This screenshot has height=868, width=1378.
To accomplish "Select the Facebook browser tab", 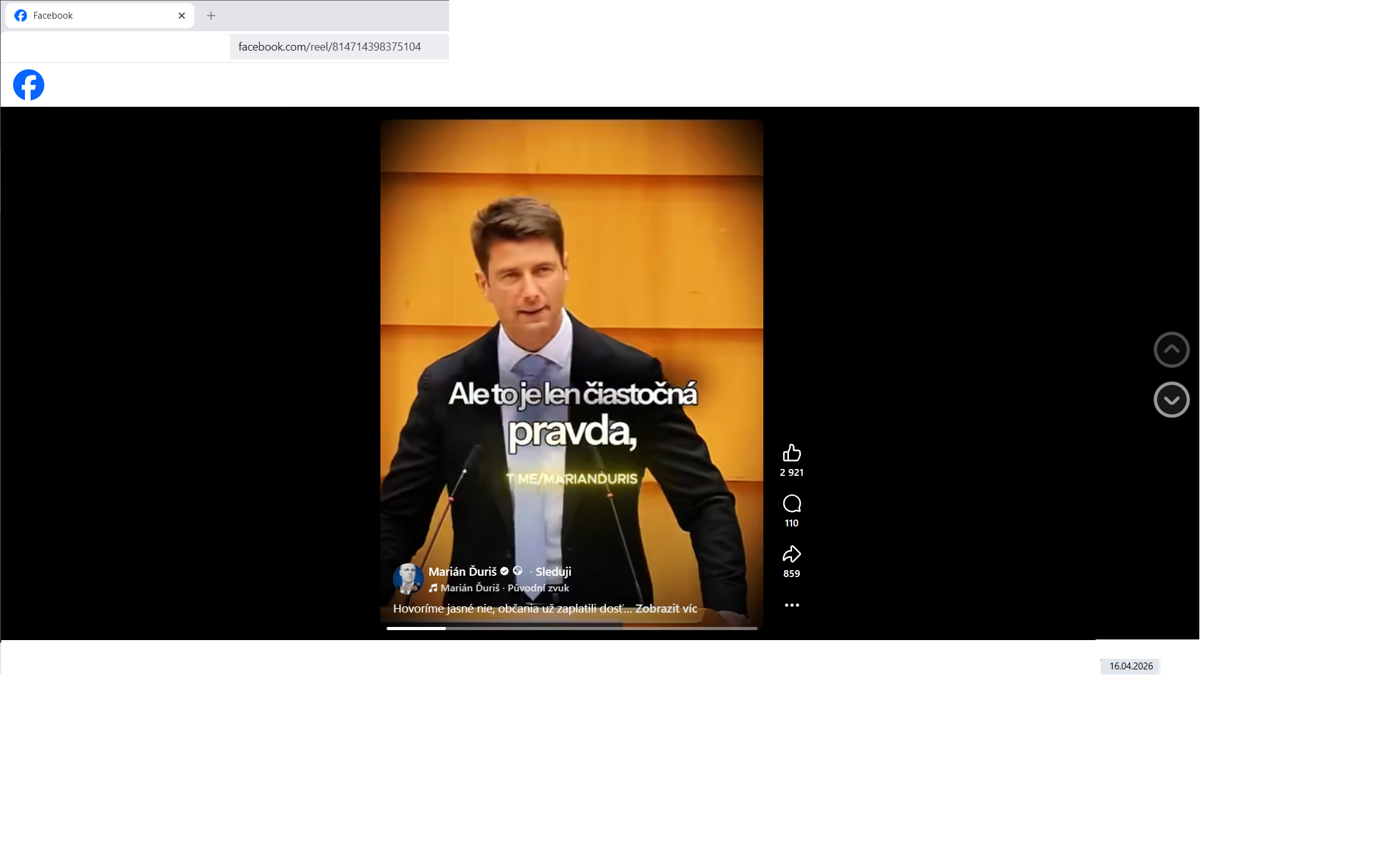I will coord(94,16).
